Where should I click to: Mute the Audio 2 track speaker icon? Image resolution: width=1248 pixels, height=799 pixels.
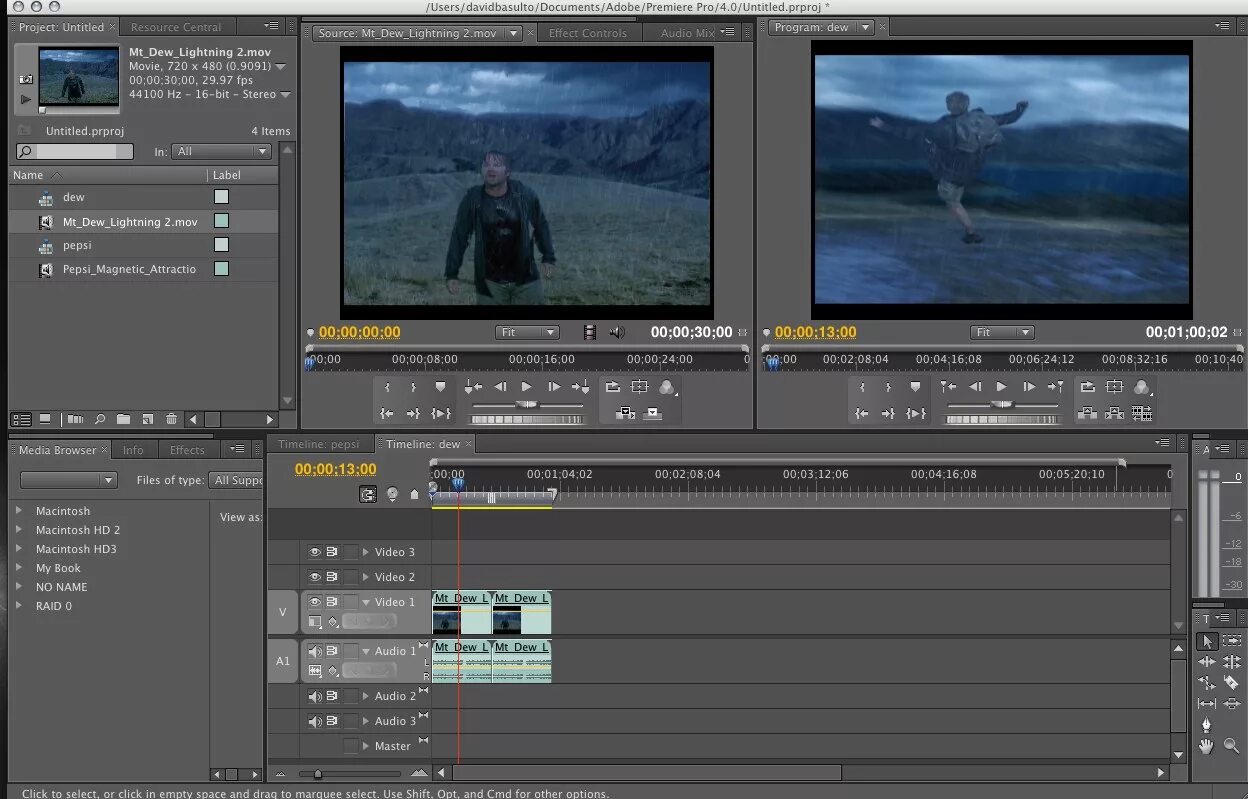pos(315,696)
